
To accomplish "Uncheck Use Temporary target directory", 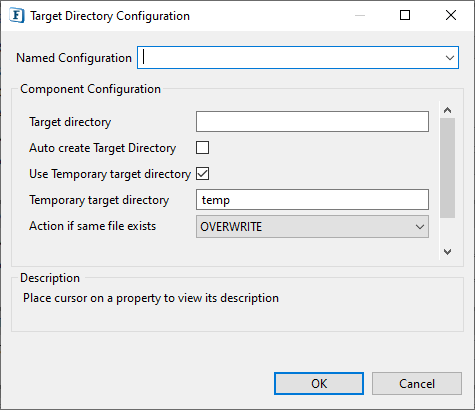I will coord(203,174).
